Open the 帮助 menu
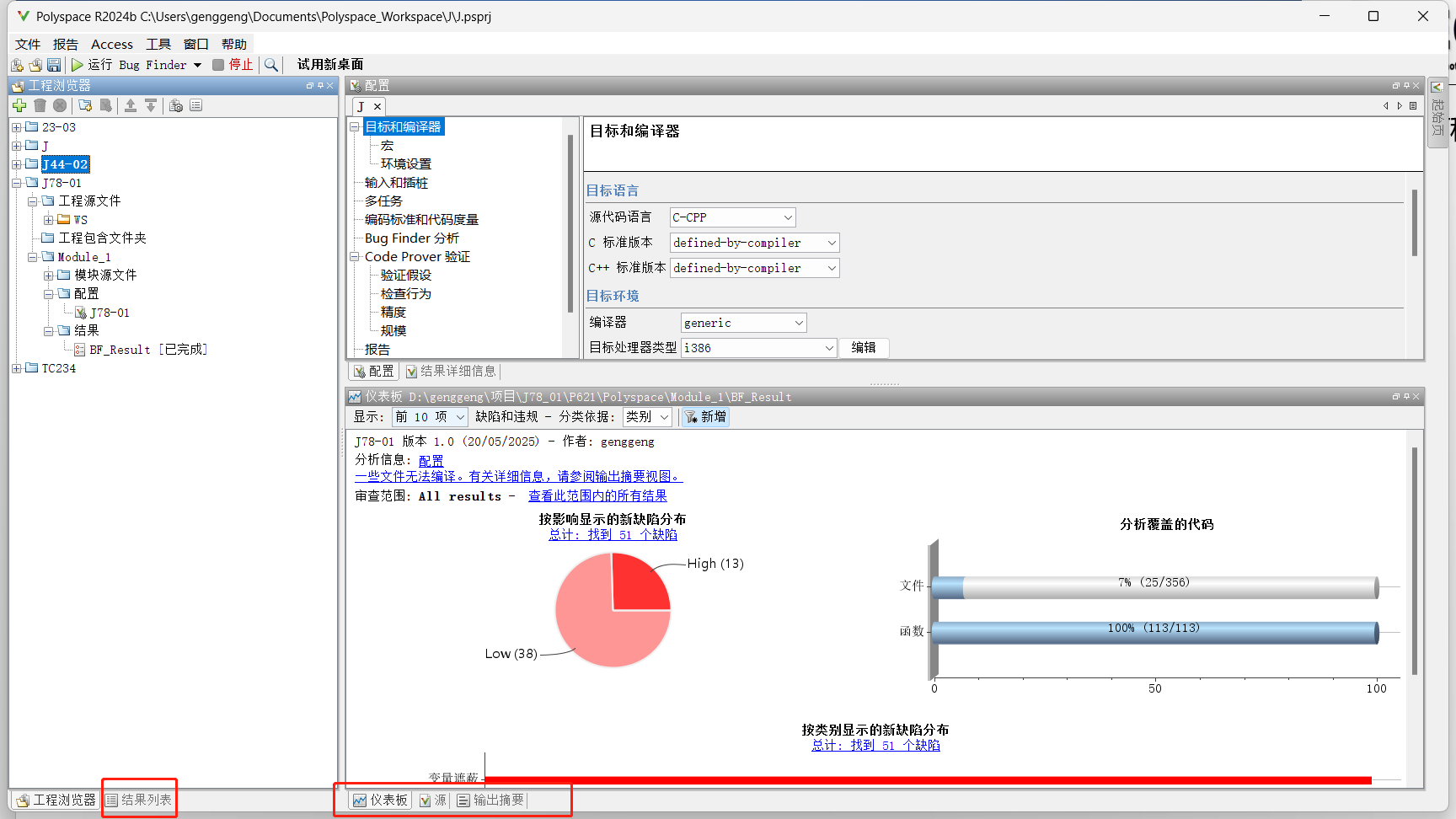1456x819 pixels. coord(234,45)
